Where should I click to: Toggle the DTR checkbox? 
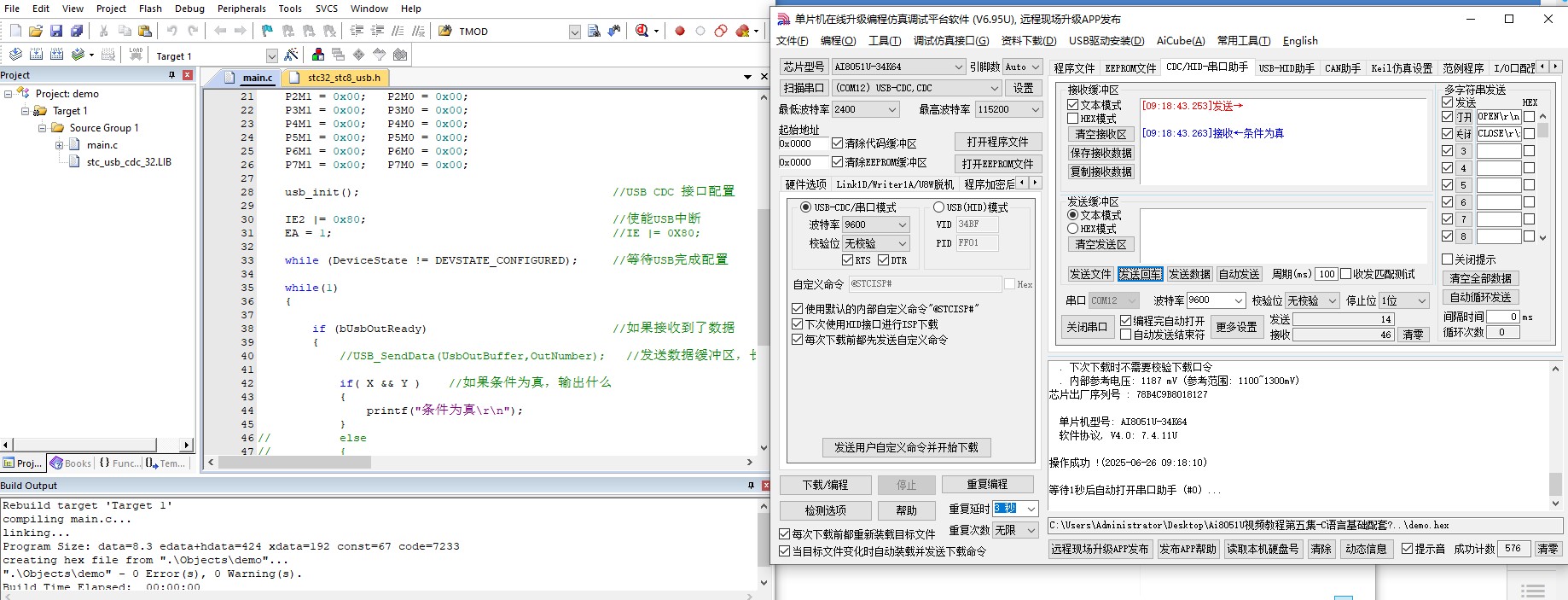pyautogui.click(x=883, y=260)
